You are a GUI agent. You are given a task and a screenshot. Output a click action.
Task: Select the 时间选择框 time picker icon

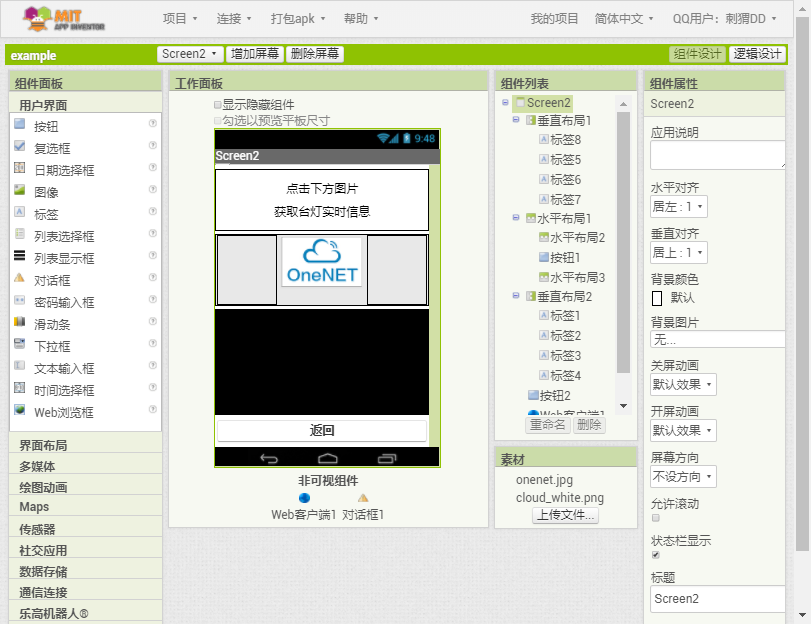20,388
